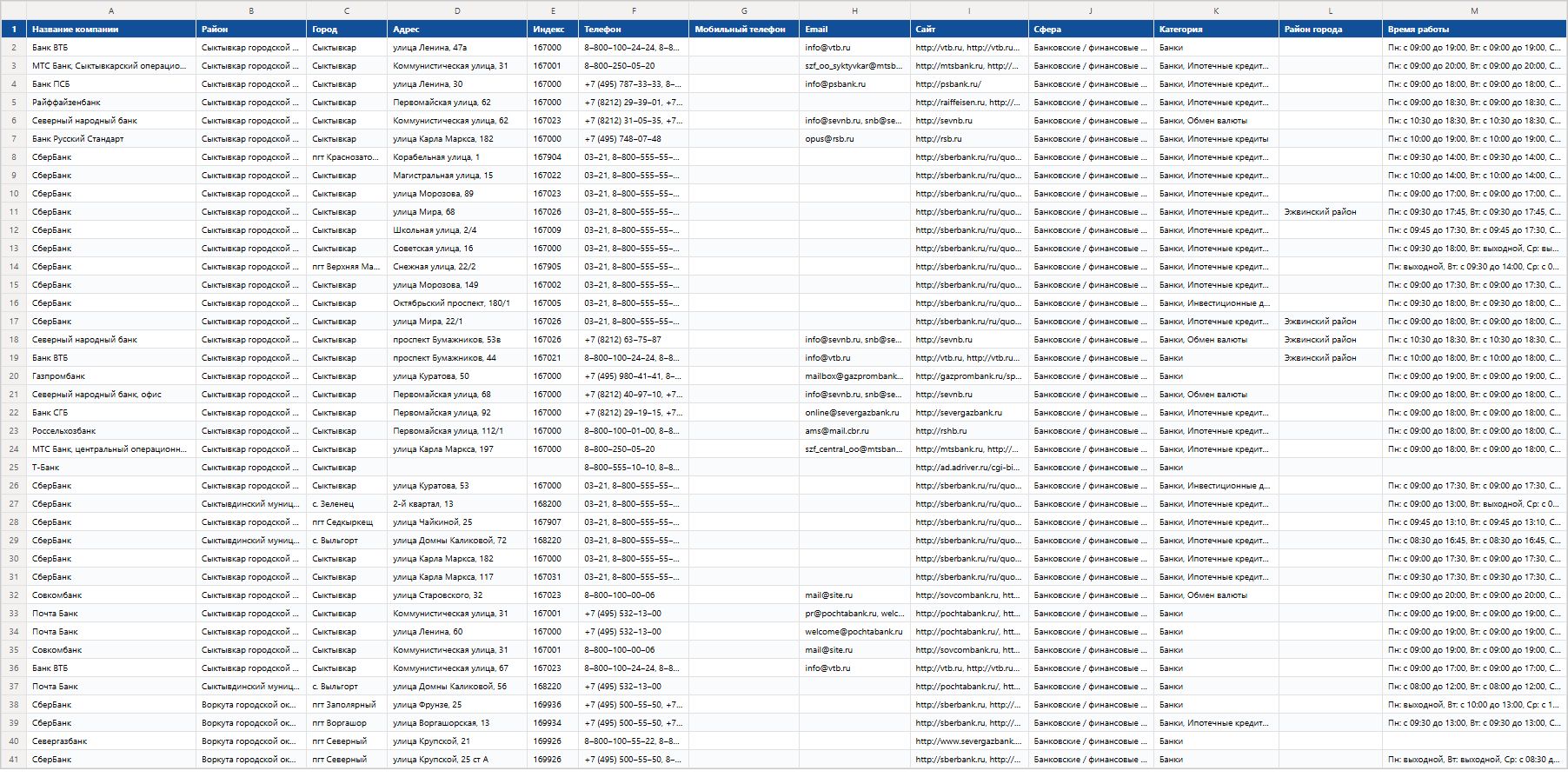Select column E header letter
This screenshot has width=1568, height=784.
(553, 10)
